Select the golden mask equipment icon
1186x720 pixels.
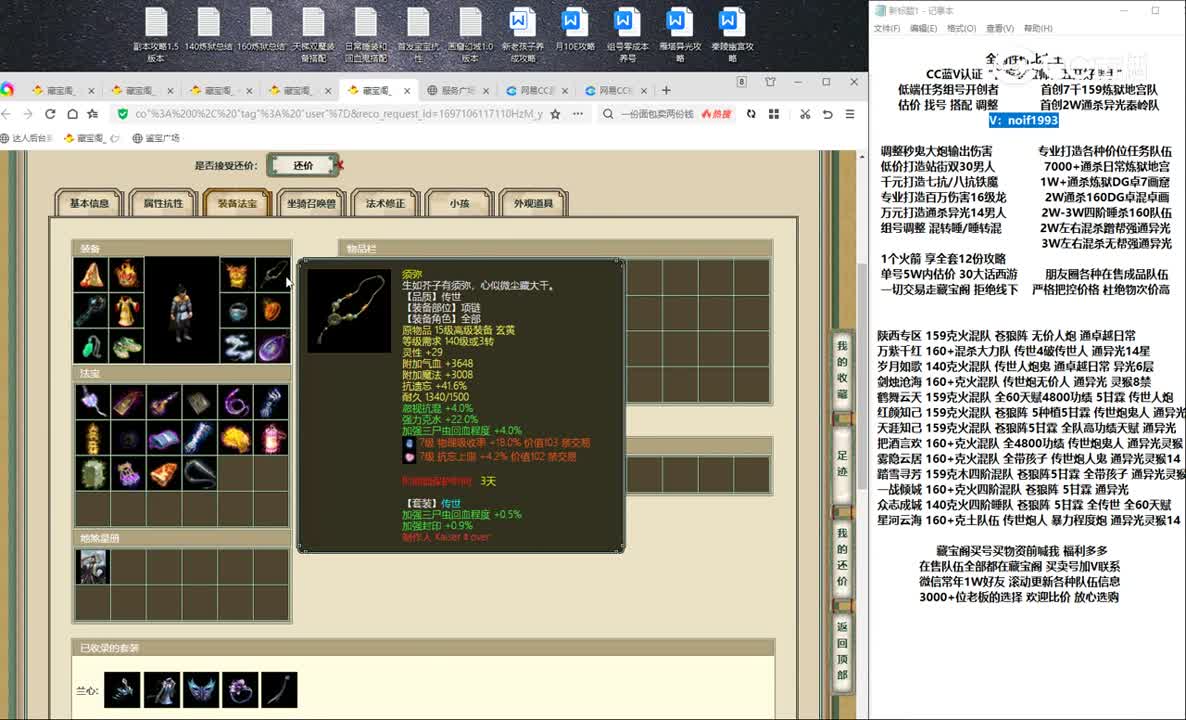point(238,275)
